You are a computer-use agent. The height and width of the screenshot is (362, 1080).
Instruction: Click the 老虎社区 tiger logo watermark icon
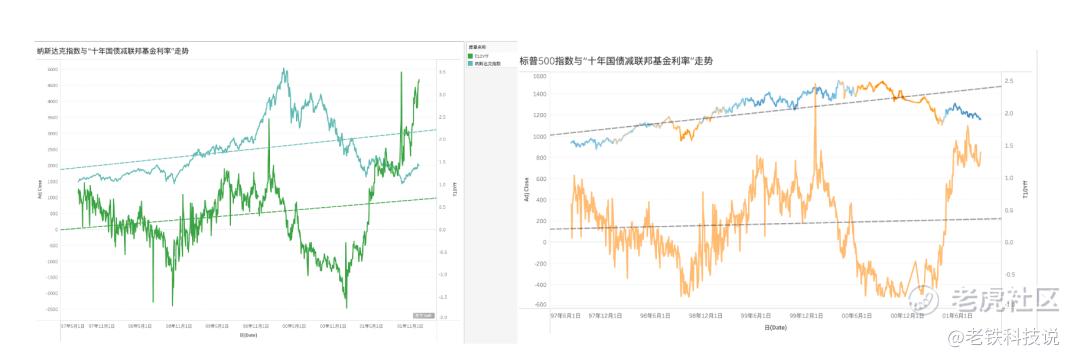click(x=924, y=298)
